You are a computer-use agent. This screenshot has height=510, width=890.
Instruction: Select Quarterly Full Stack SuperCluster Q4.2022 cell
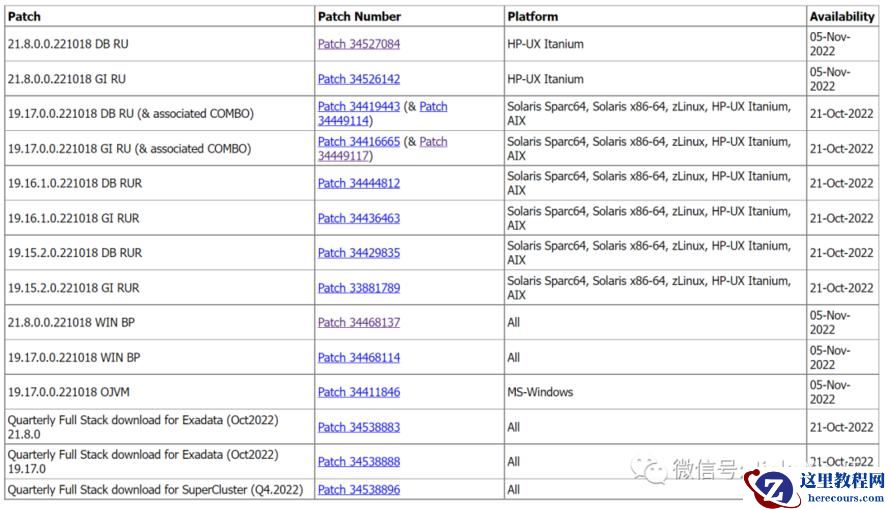coord(159,490)
